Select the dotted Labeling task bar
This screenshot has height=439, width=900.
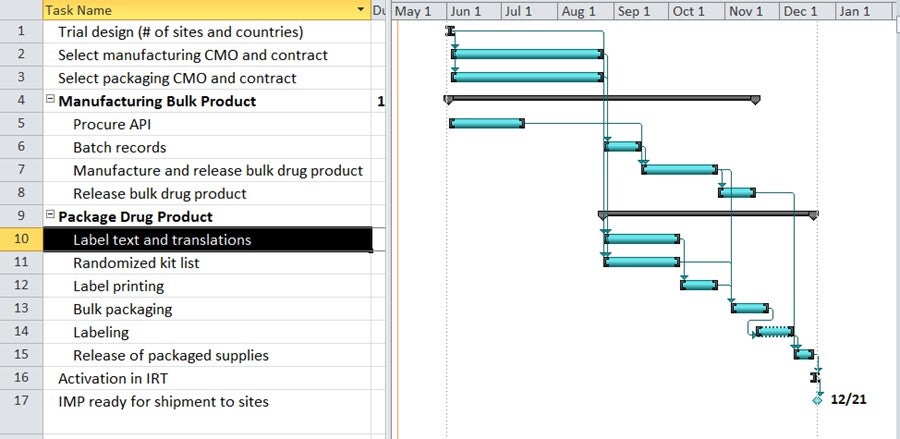tap(775, 331)
